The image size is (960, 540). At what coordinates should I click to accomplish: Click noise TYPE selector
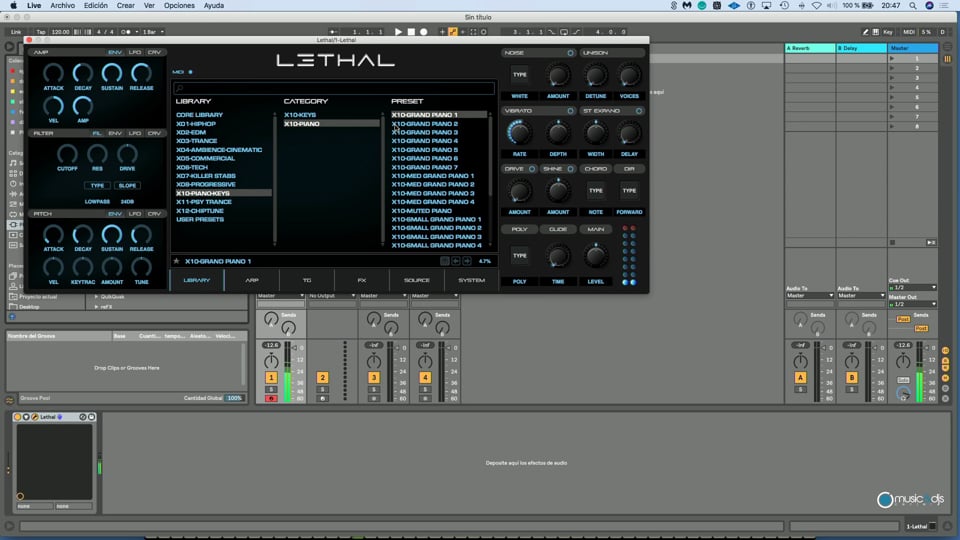tap(519, 75)
